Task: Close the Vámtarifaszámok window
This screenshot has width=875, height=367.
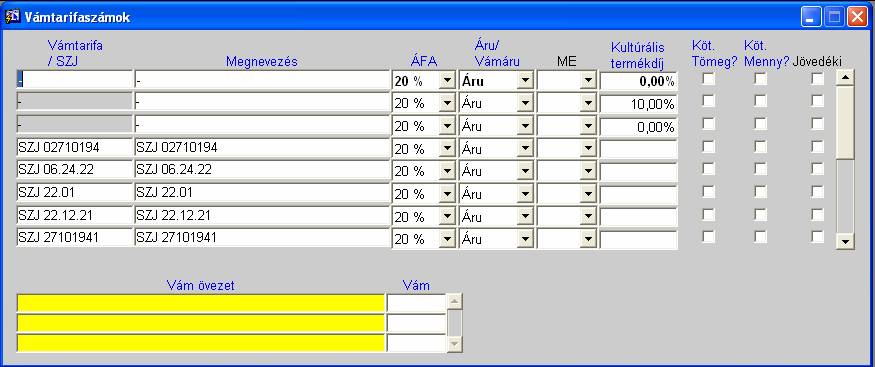Action: (857, 17)
